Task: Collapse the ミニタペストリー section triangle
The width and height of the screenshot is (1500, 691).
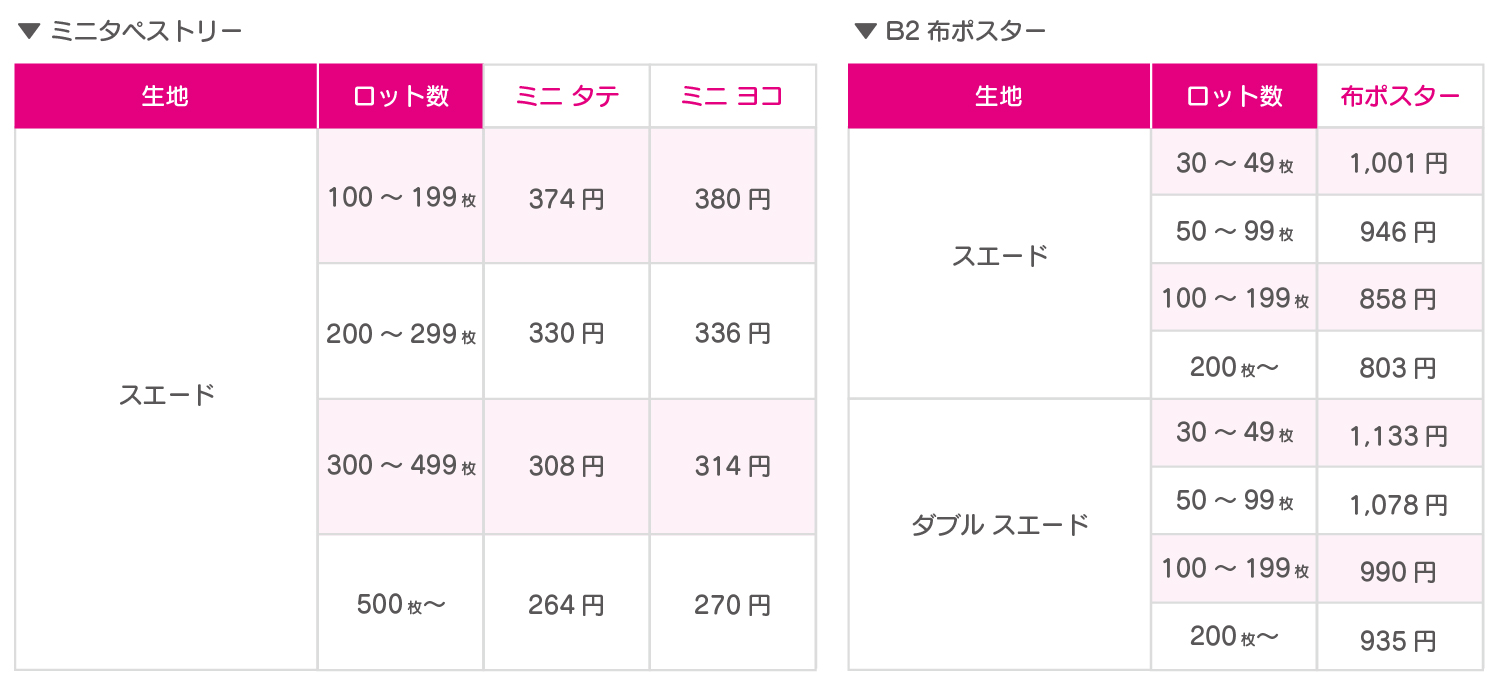Action: (28, 31)
